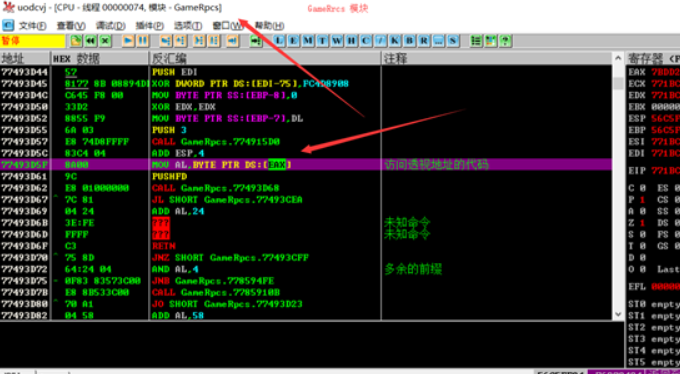Open Threads window with T button

tap(322, 41)
